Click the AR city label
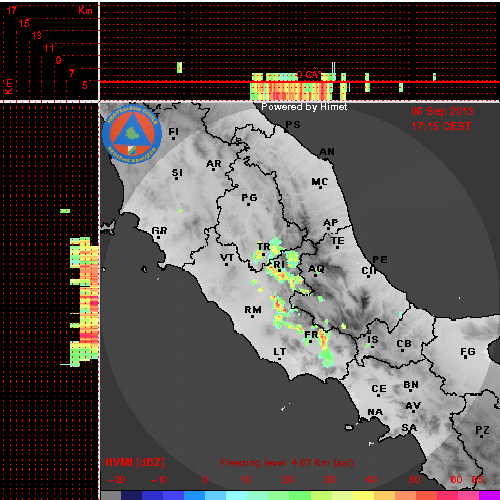This screenshot has height=500, width=500. [214, 164]
